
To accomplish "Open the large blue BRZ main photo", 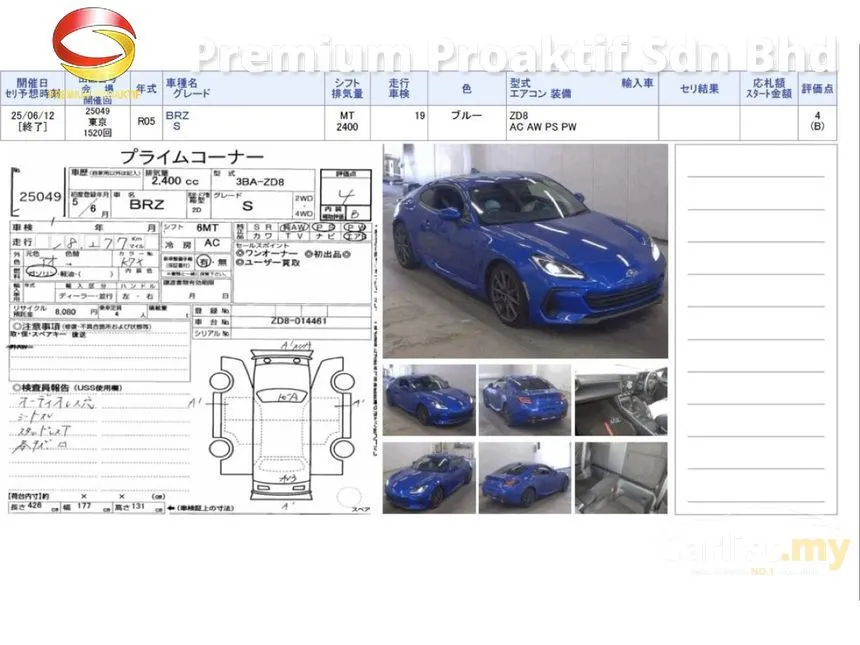I will [x=525, y=251].
